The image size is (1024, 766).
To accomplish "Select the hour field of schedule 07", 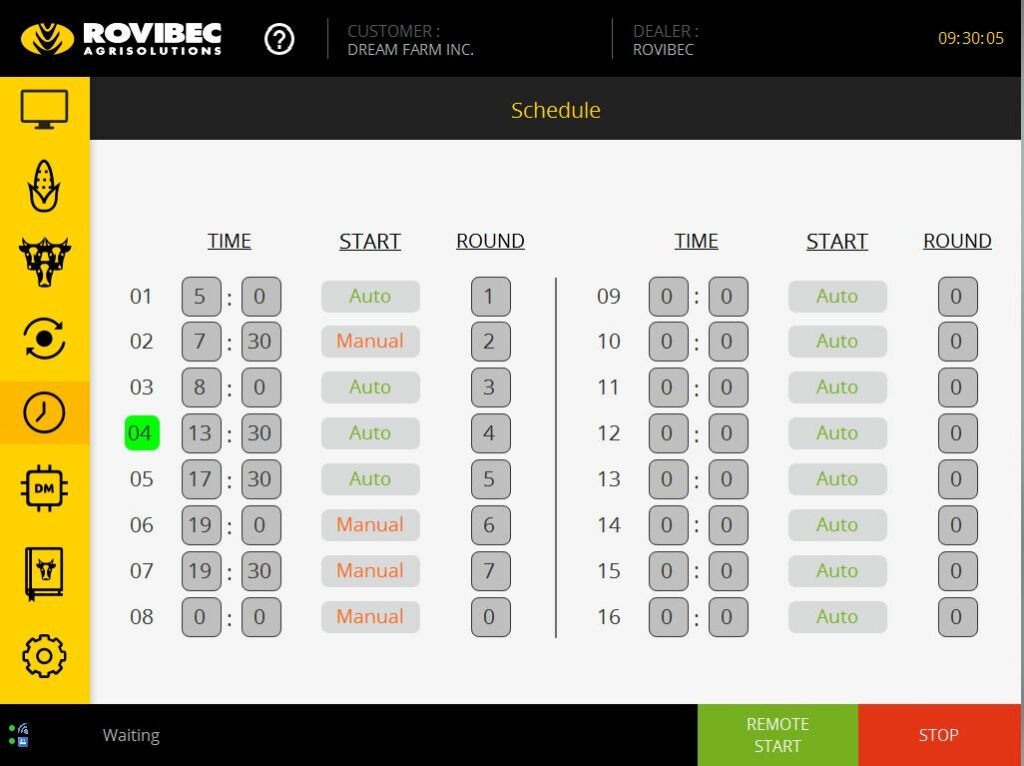I will pyautogui.click(x=201, y=571).
